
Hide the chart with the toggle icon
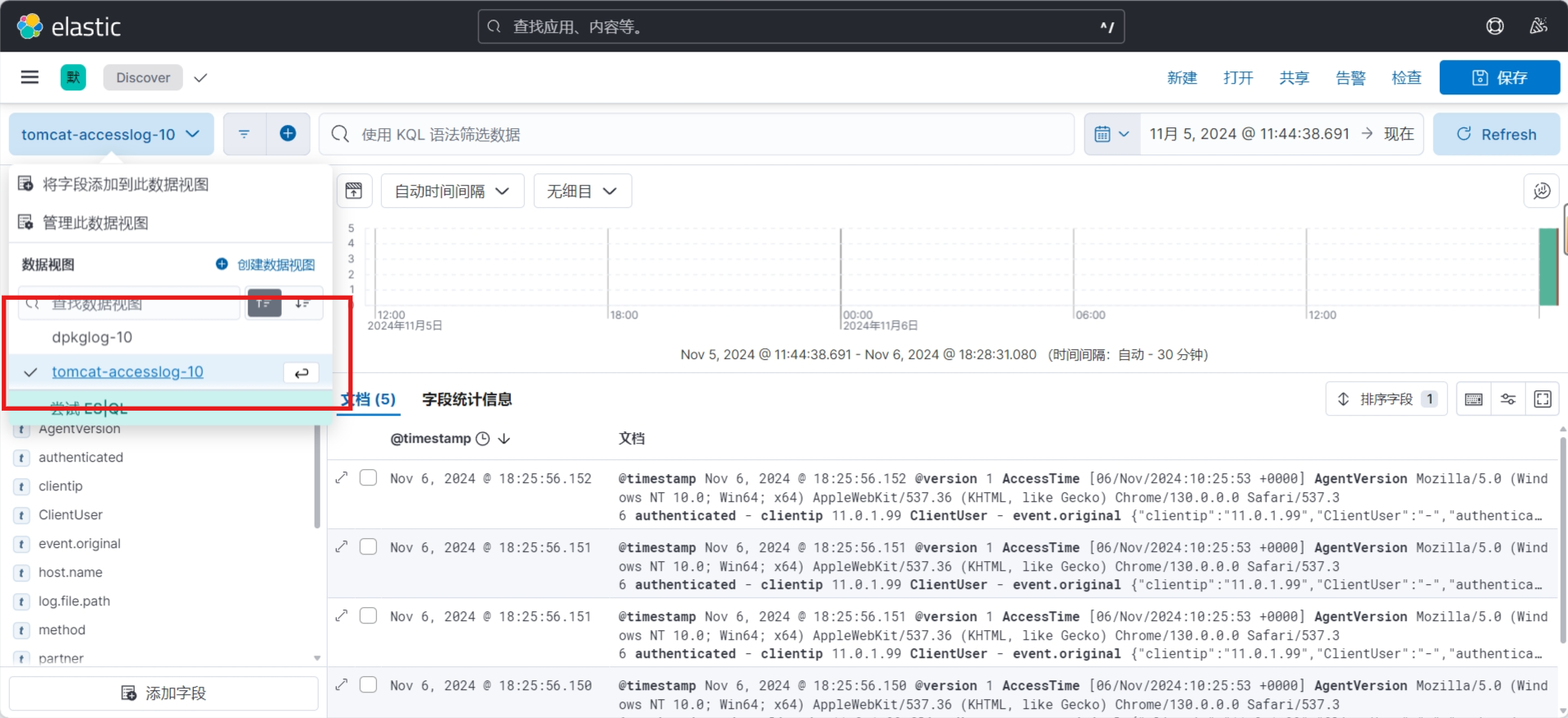[354, 191]
